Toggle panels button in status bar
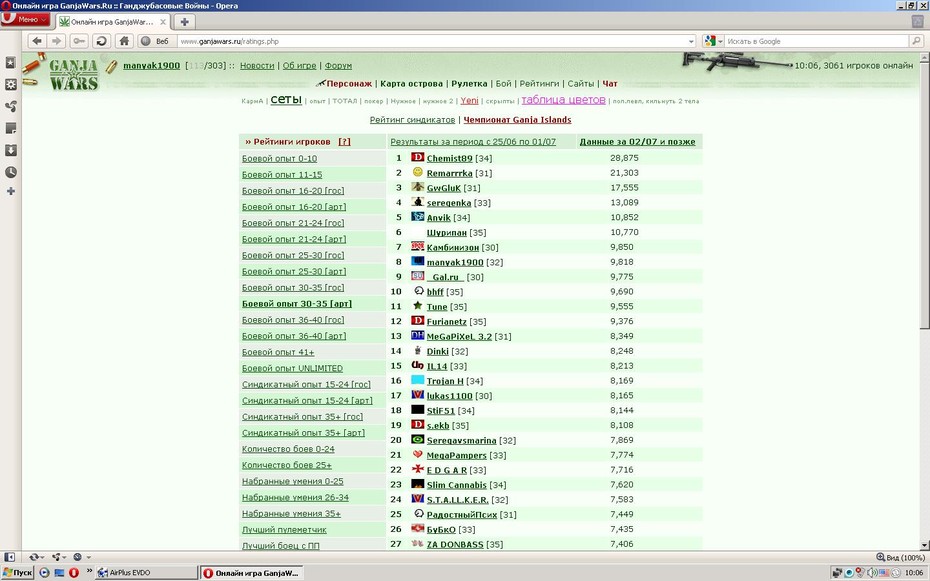The image size is (930, 581). tap(9, 557)
